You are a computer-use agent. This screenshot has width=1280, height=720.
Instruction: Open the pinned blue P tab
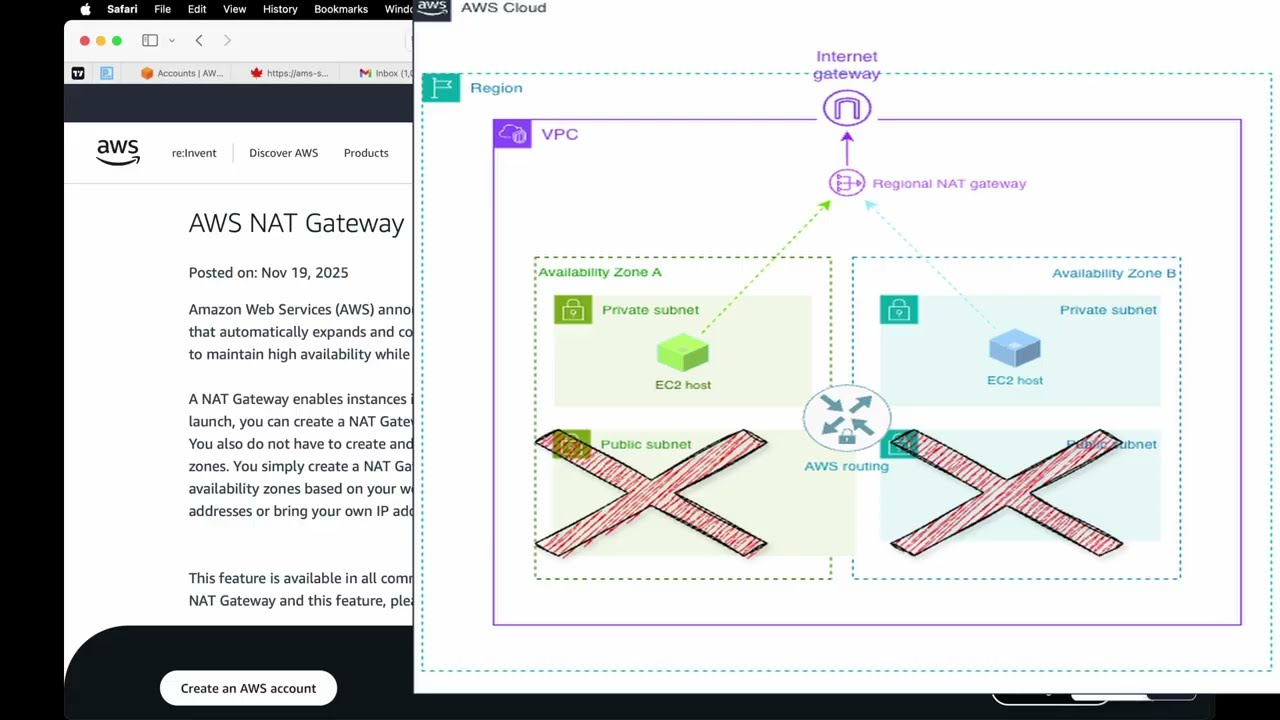click(106, 73)
